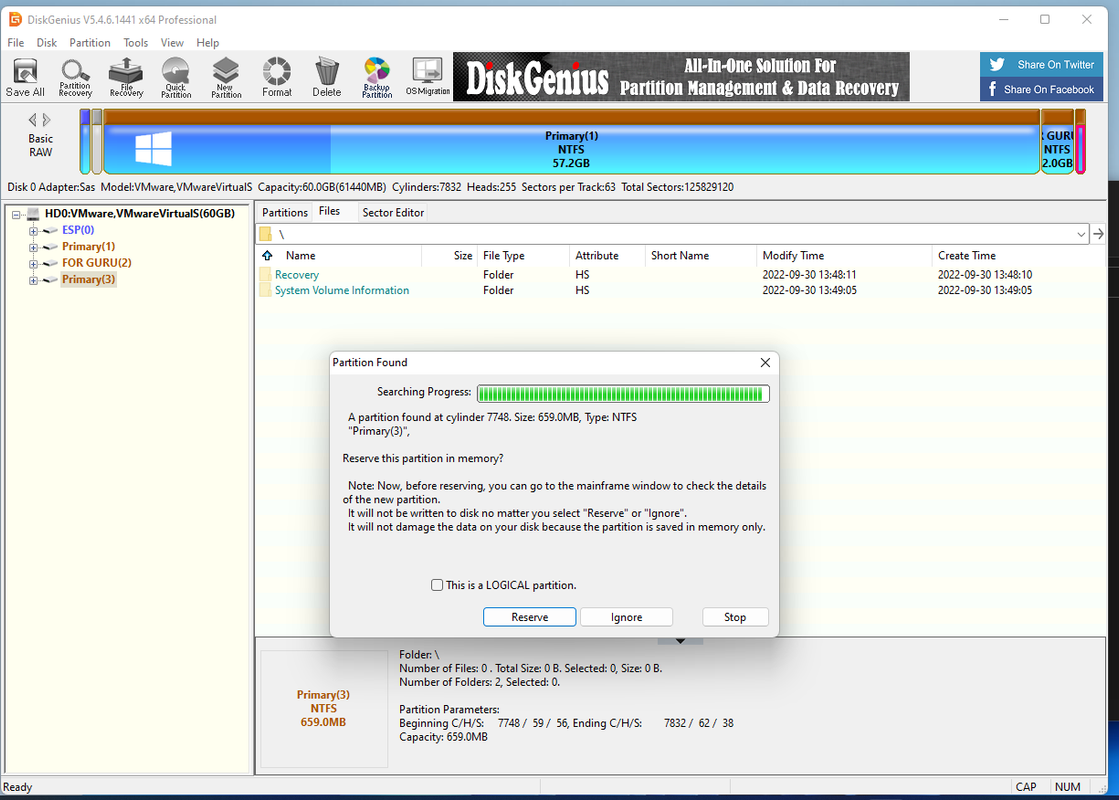Image resolution: width=1119 pixels, height=800 pixels.
Task: Click the DiskGenius app logo in title bar
Action: (x=15, y=19)
